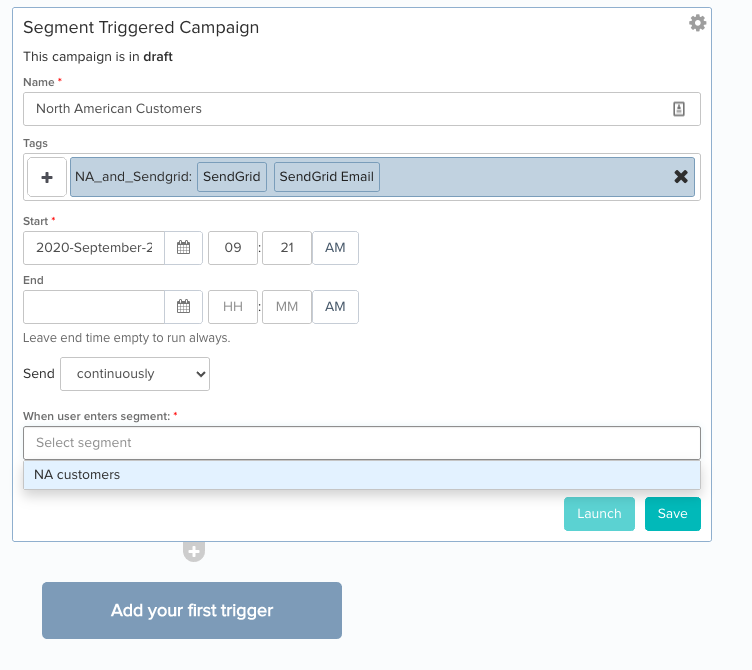
Task: Remove the NA_and_Sendgrid tag group
Action: 681,176
